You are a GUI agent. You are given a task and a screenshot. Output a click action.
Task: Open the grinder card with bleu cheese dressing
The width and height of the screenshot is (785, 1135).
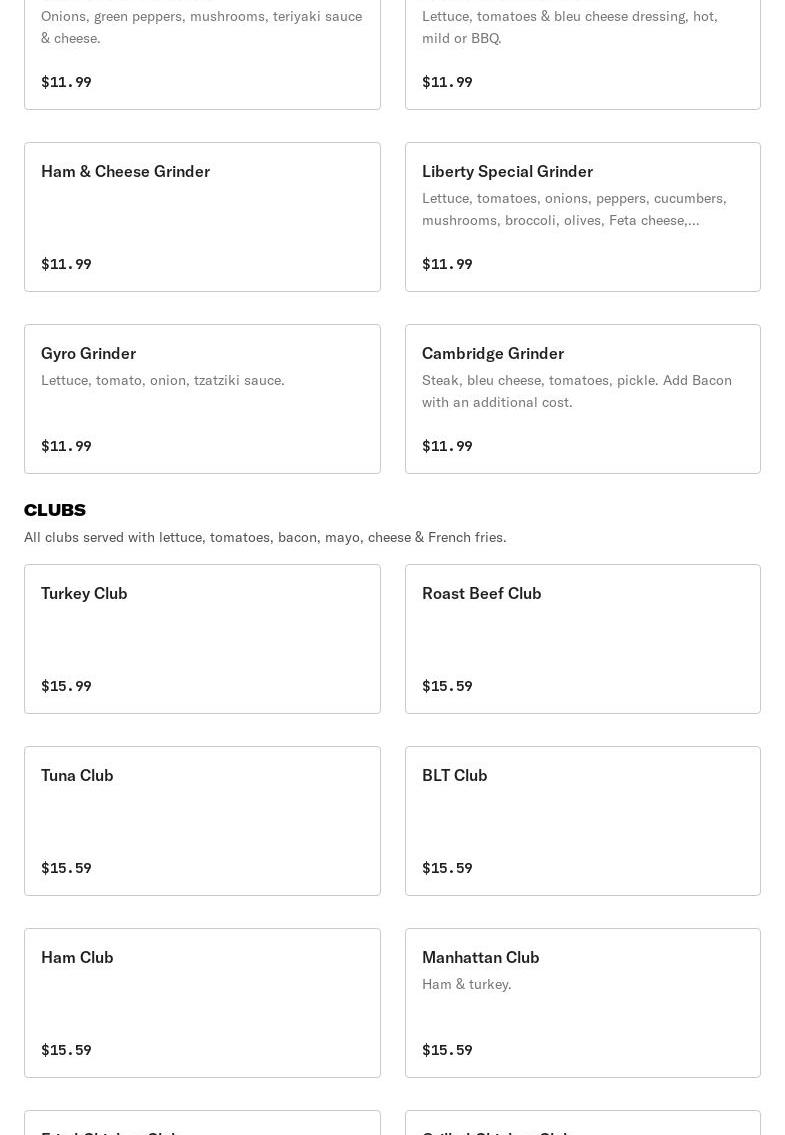[582, 50]
